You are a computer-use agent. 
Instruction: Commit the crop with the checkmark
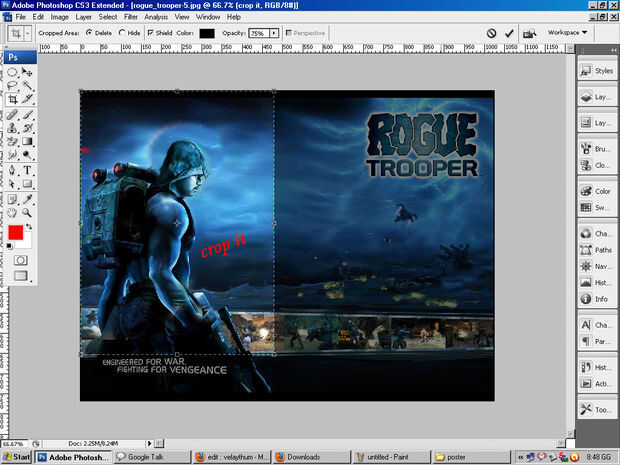click(509, 33)
